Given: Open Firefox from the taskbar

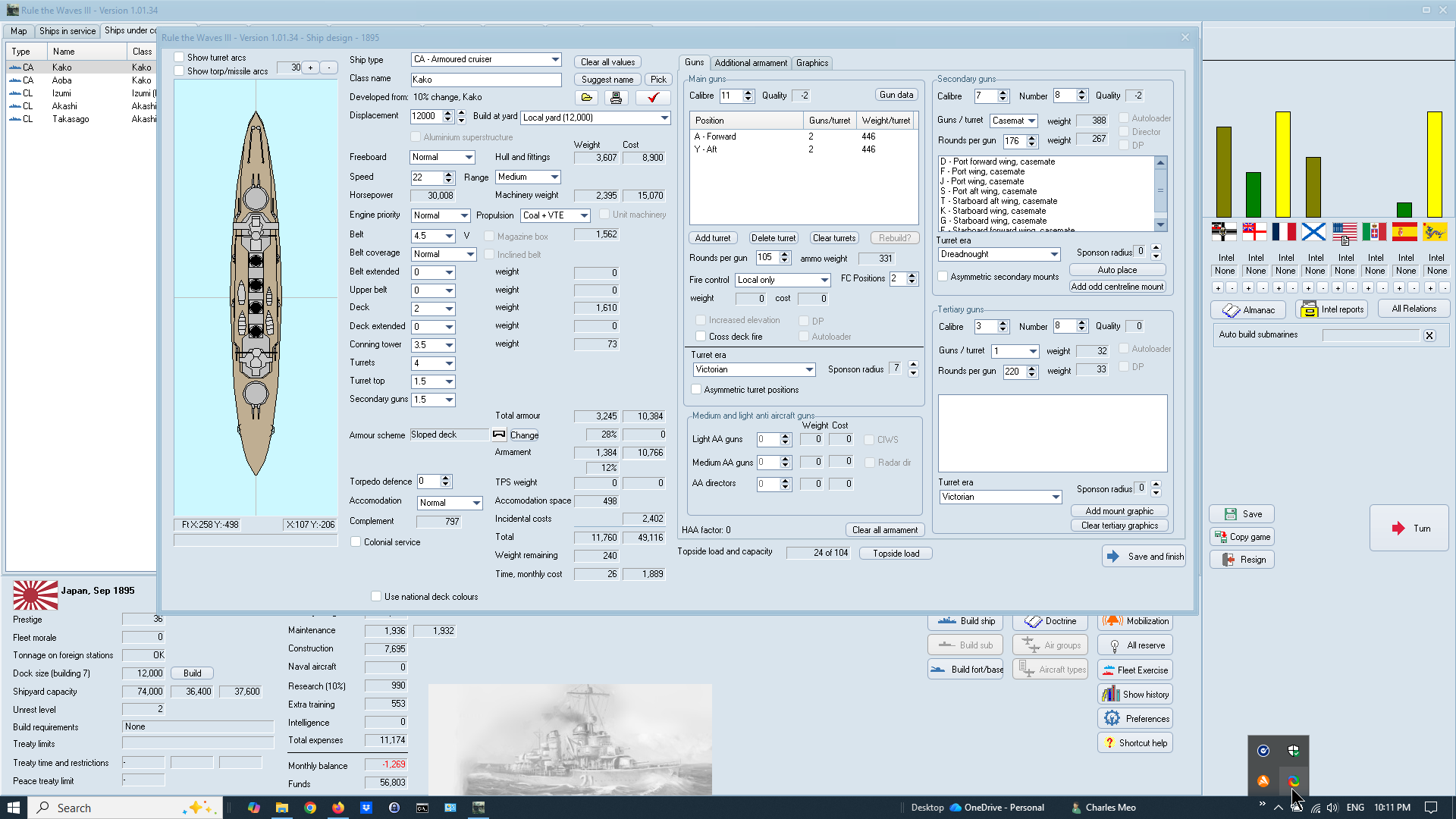Looking at the screenshot, I should click(x=338, y=808).
